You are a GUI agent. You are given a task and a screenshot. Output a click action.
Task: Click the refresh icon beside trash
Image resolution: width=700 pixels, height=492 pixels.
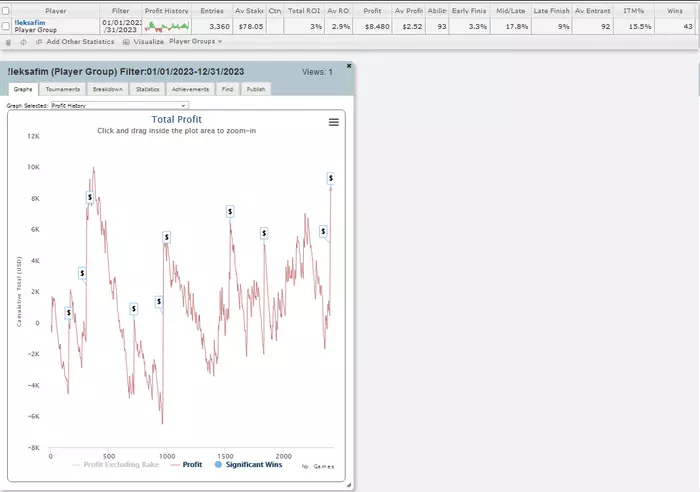23,42
